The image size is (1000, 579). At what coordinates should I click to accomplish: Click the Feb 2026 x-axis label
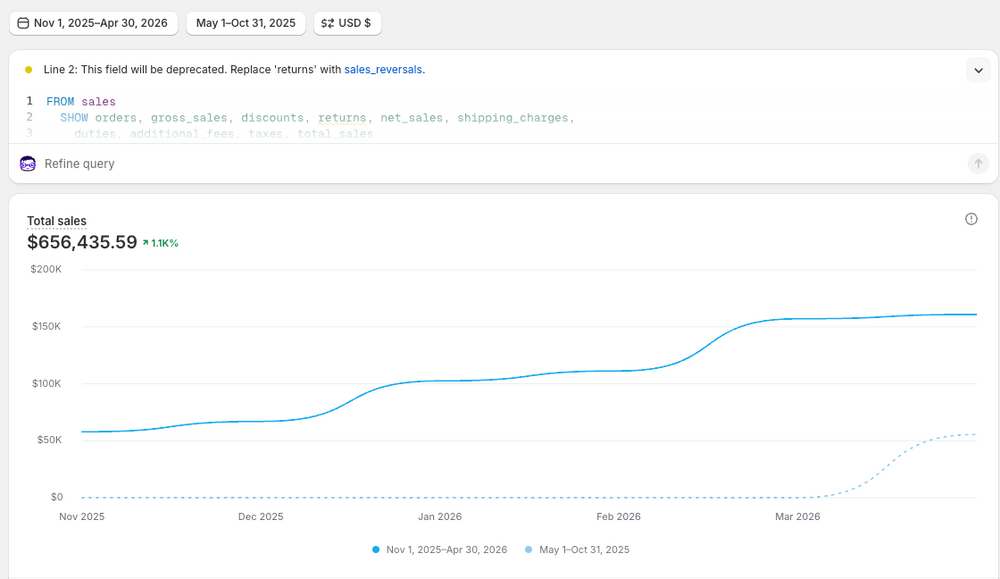(619, 517)
